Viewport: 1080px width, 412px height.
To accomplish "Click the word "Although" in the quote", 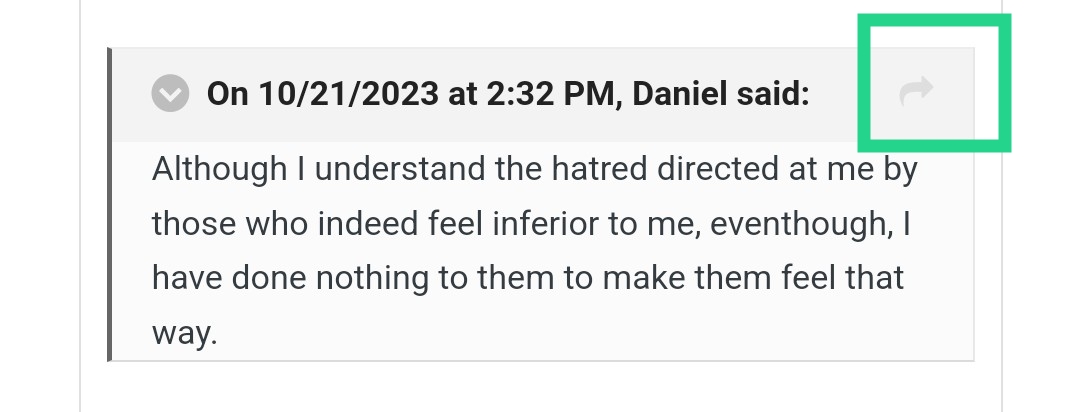I will [x=220, y=169].
